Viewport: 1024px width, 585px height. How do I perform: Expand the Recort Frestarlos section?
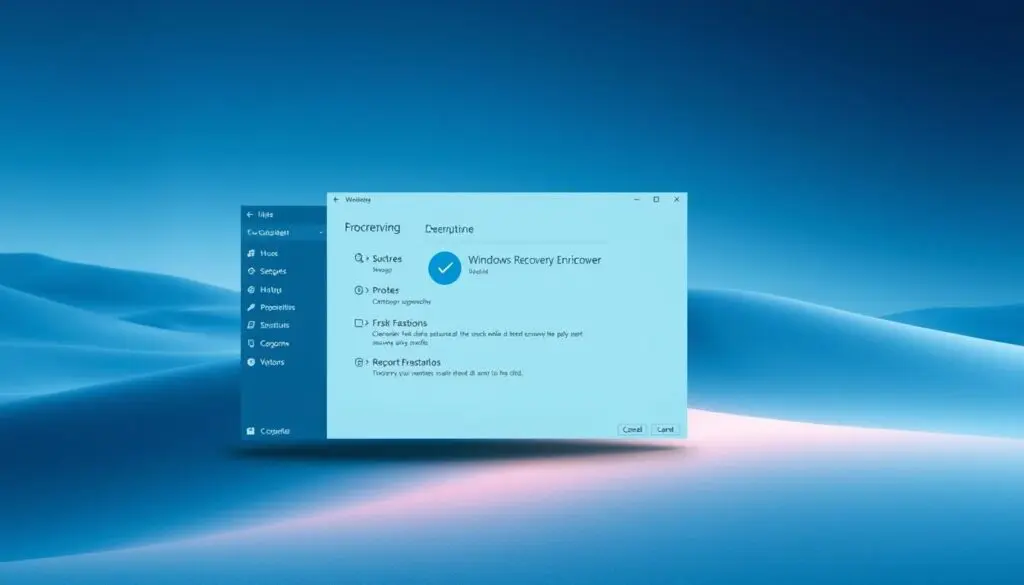coord(408,361)
